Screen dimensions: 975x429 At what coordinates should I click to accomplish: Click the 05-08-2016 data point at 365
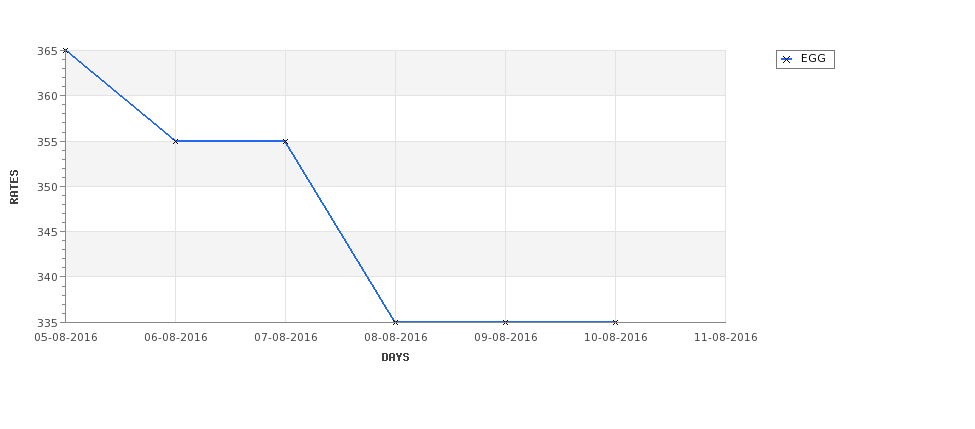pyautogui.click(x=65, y=50)
